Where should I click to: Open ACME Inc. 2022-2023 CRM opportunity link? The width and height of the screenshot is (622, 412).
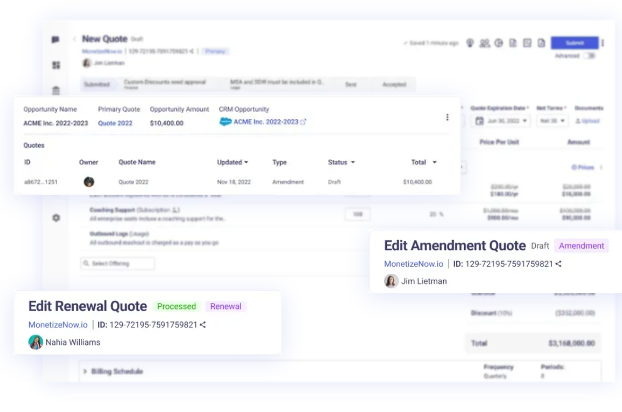(266, 122)
